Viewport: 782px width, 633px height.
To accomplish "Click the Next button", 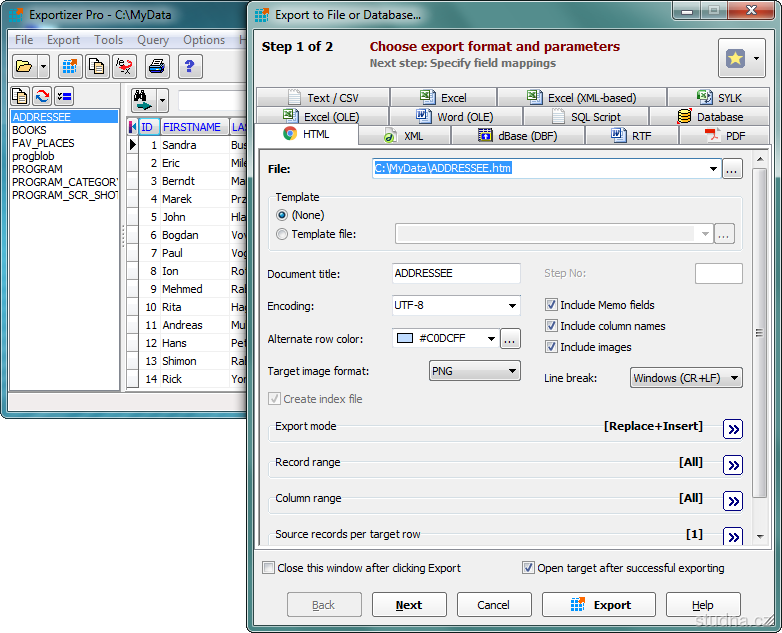I will [x=409, y=605].
